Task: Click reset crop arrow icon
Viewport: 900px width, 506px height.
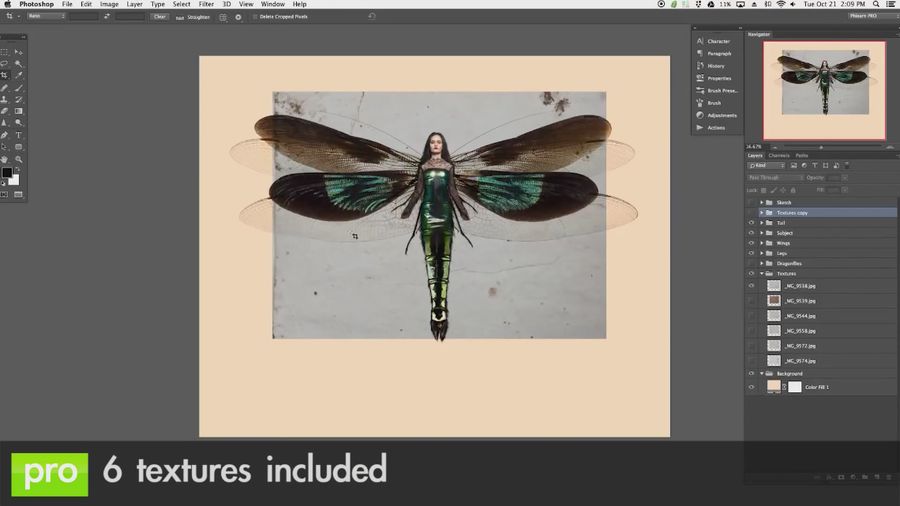Action: (372, 17)
